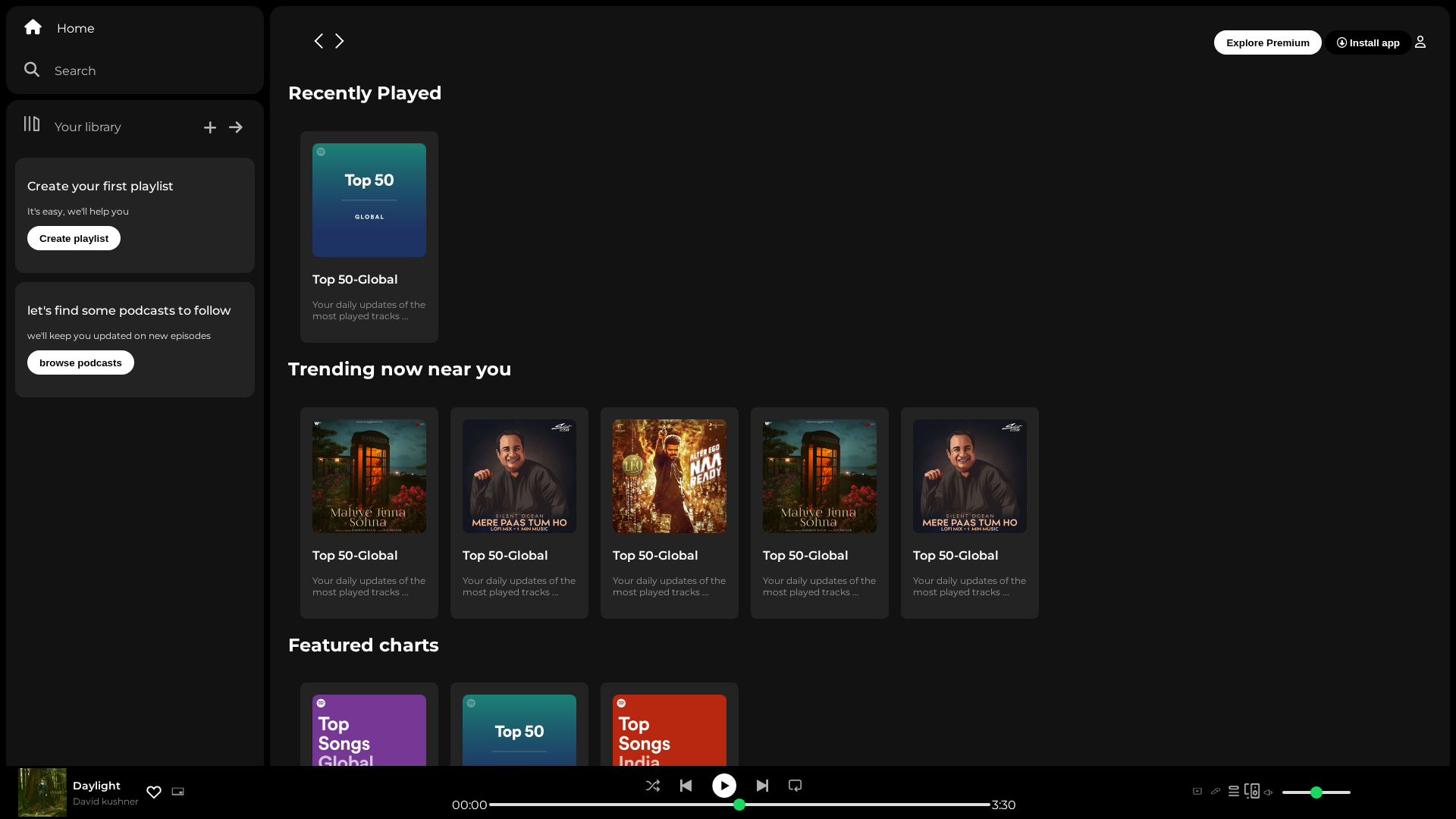Show lyrics with the microphone icon
This screenshot has width=1456, height=819.
click(x=1216, y=792)
